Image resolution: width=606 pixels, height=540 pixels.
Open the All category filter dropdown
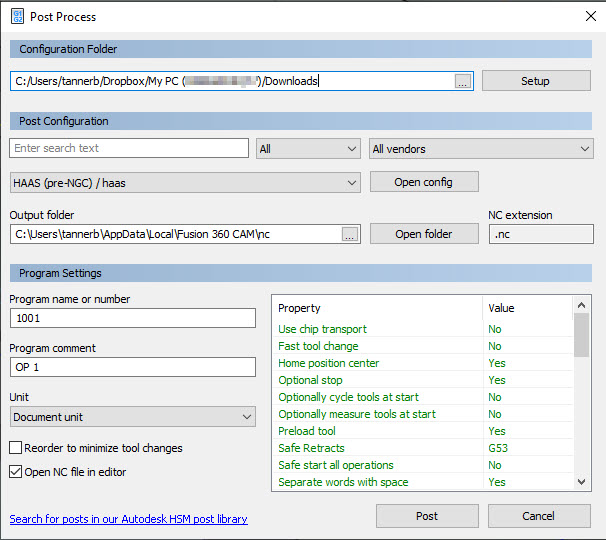coord(308,149)
